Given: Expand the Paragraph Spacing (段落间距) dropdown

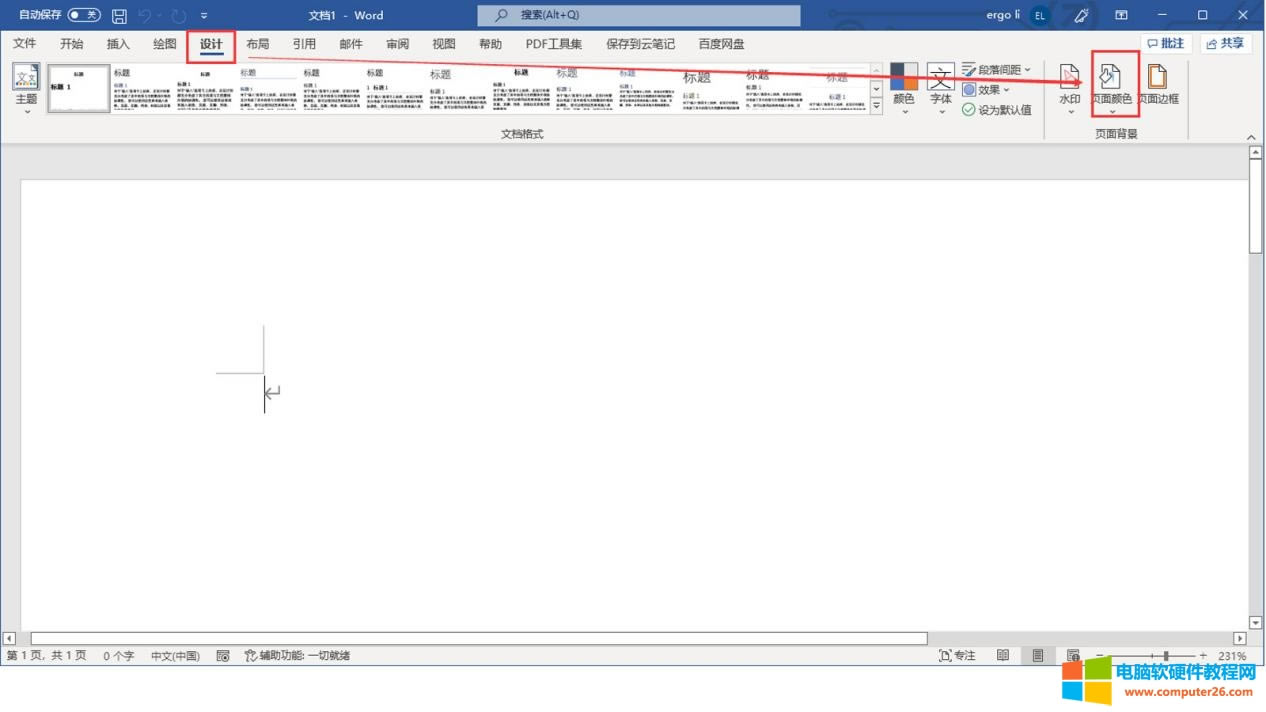Looking at the screenshot, I should (x=997, y=70).
